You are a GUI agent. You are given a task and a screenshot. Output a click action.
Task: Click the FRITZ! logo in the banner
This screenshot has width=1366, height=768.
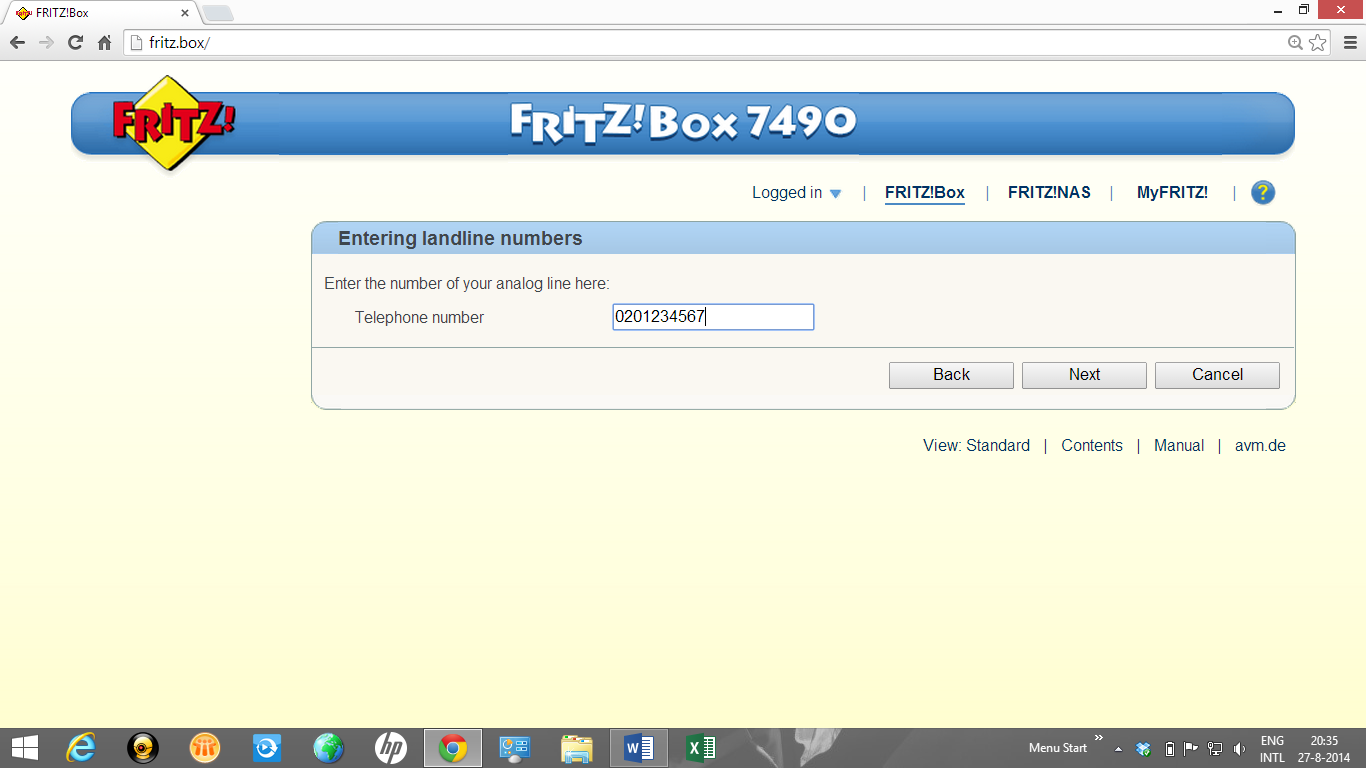point(172,123)
